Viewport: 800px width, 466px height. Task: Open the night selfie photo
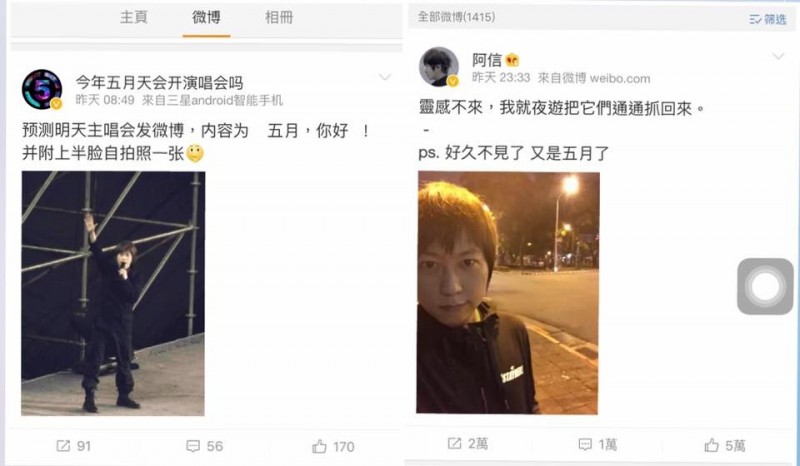click(x=508, y=292)
